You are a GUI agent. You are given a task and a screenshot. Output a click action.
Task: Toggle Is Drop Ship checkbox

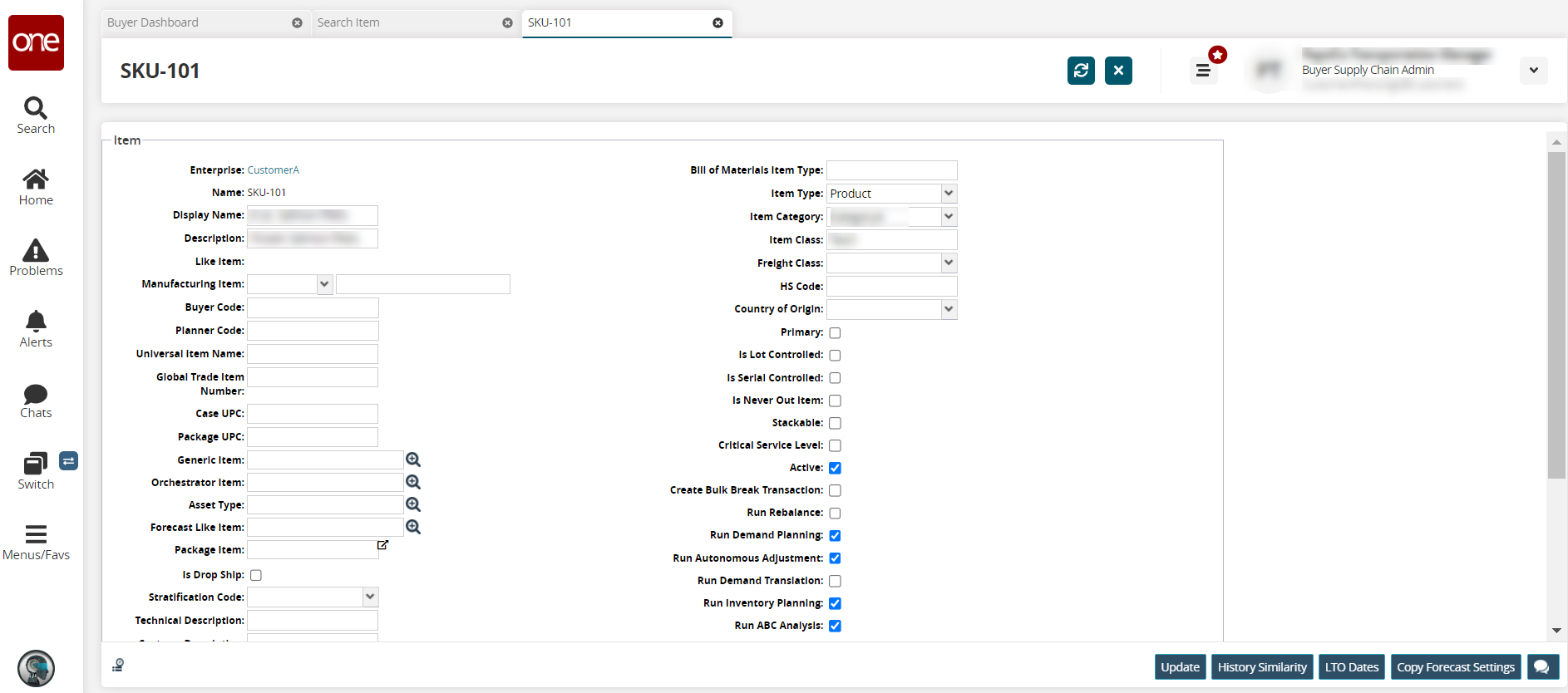(x=256, y=575)
